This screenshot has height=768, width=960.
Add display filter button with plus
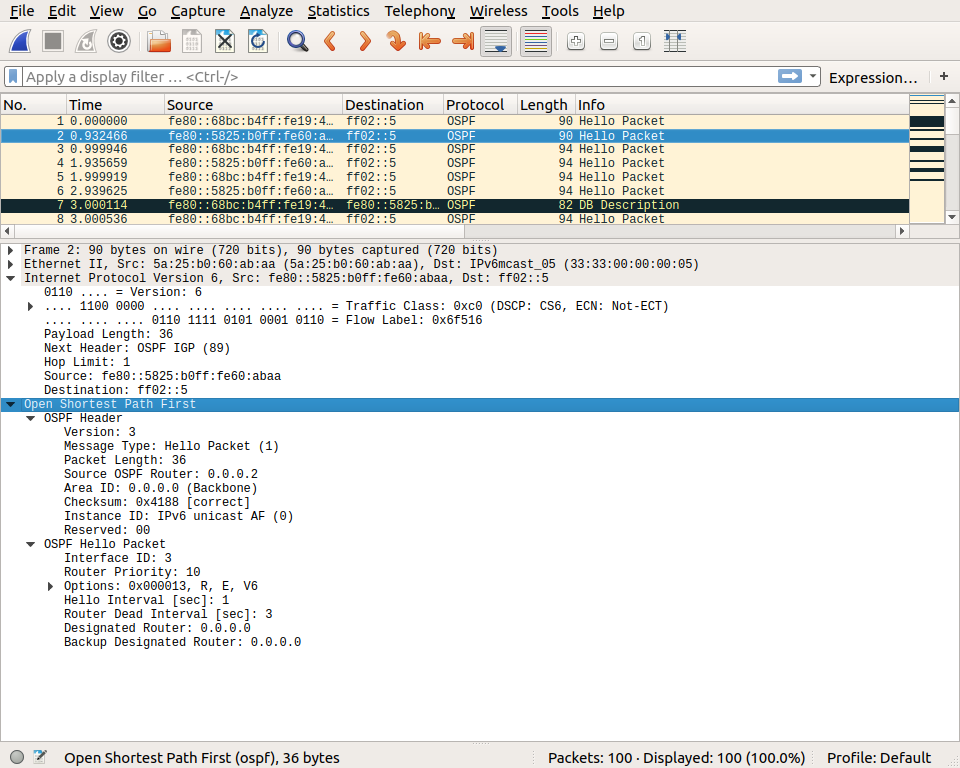(944, 76)
